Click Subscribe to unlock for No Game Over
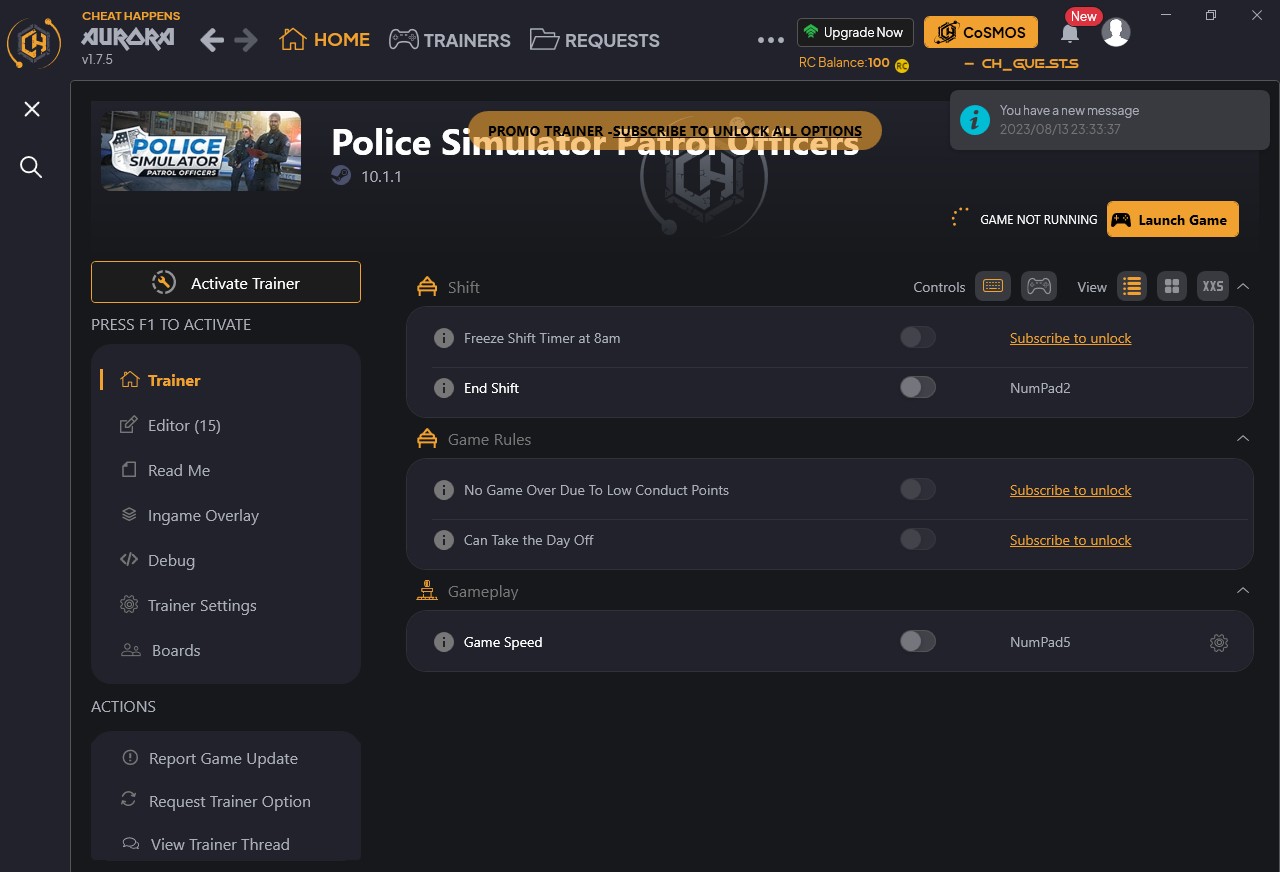The width and height of the screenshot is (1280, 872). 1070,490
